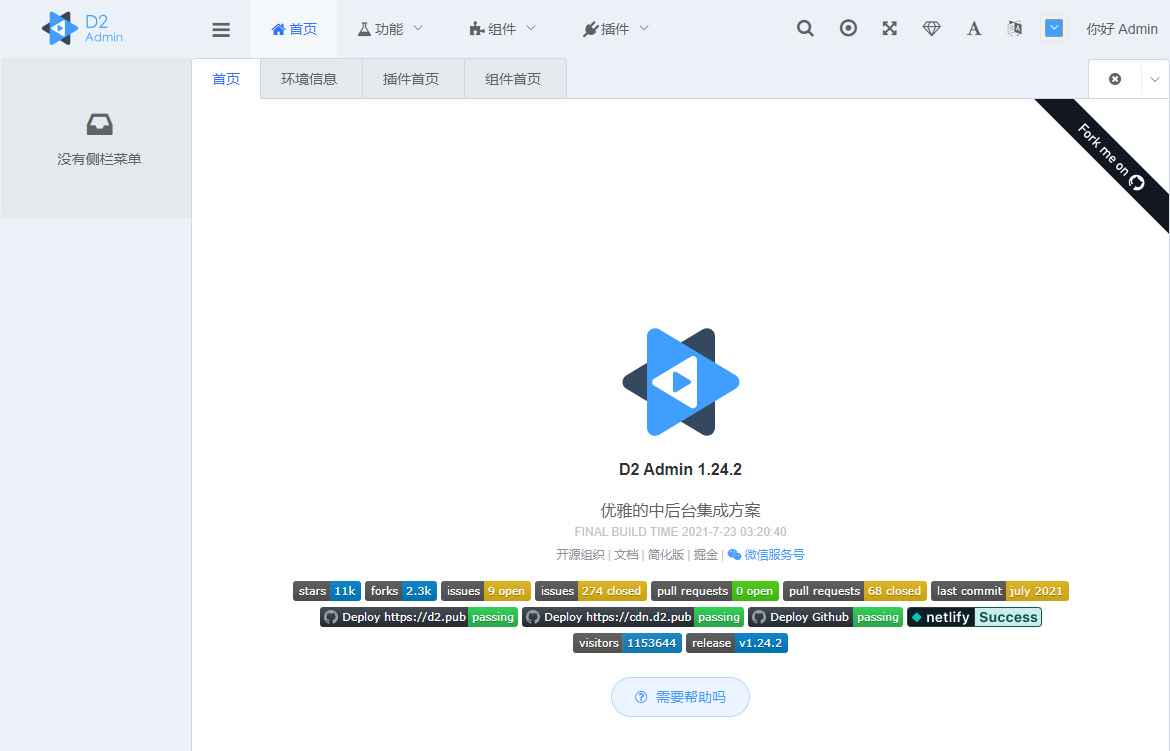This screenshot has height=751, width=1170.
Task: Click the netlify Success badge
Action: (975, 617)
